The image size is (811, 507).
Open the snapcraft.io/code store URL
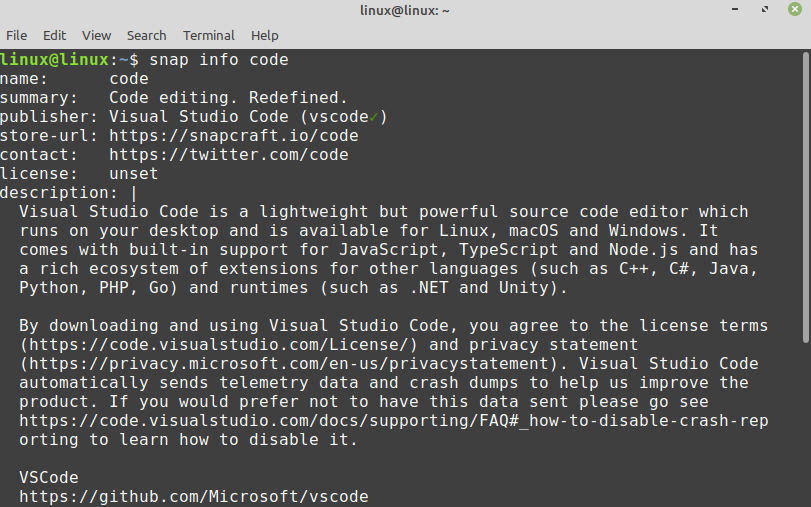[233, 136]
